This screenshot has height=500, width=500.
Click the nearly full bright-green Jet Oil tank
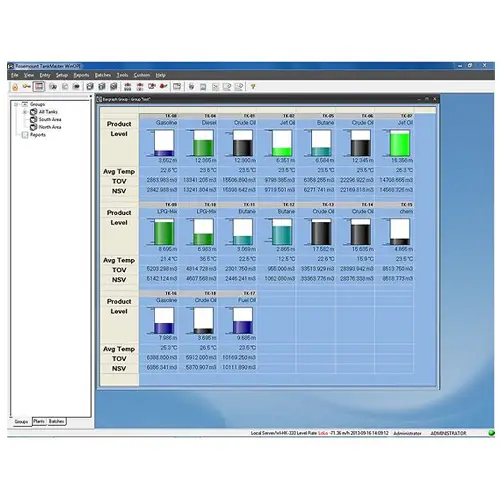coord(400,143)
